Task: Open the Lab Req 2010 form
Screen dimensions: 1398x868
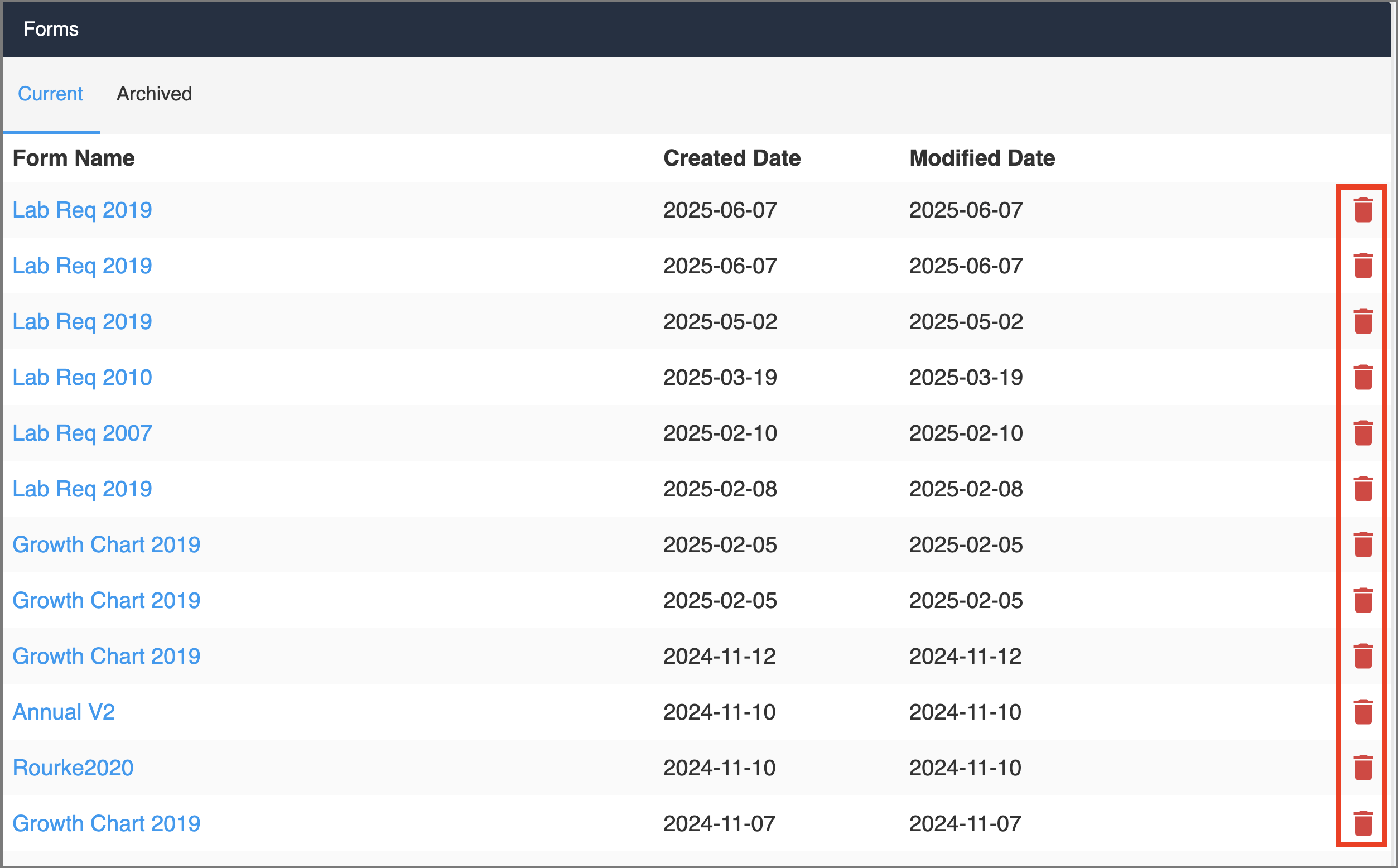Action: tap(82, 378)
